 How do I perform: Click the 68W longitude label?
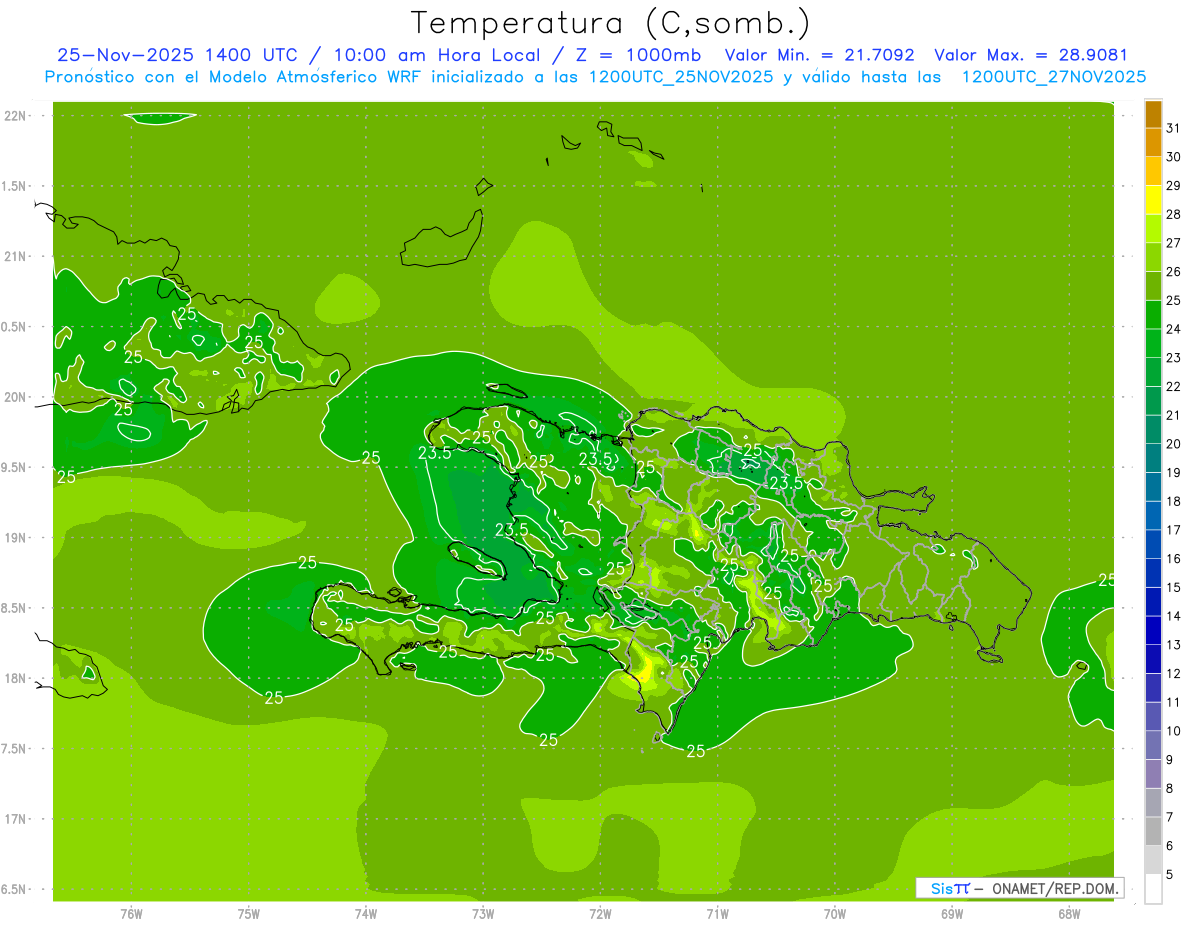(1069, 914)
